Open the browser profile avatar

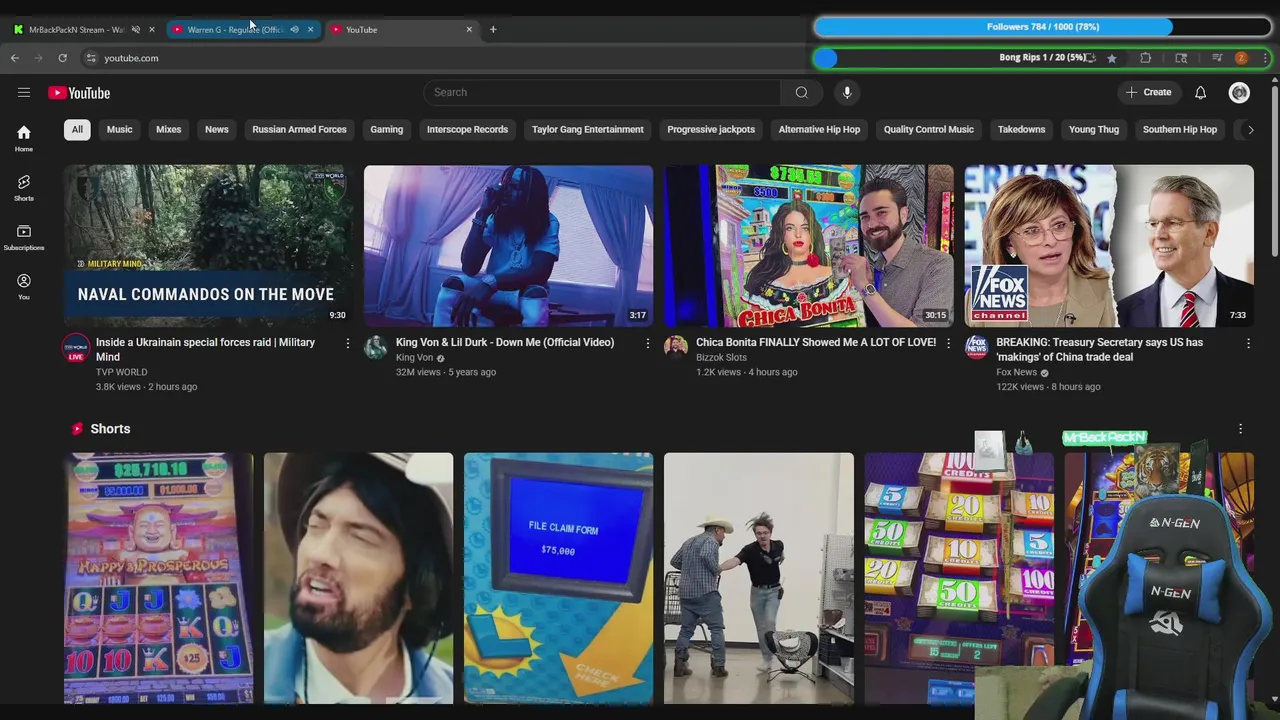point(1241,58)
